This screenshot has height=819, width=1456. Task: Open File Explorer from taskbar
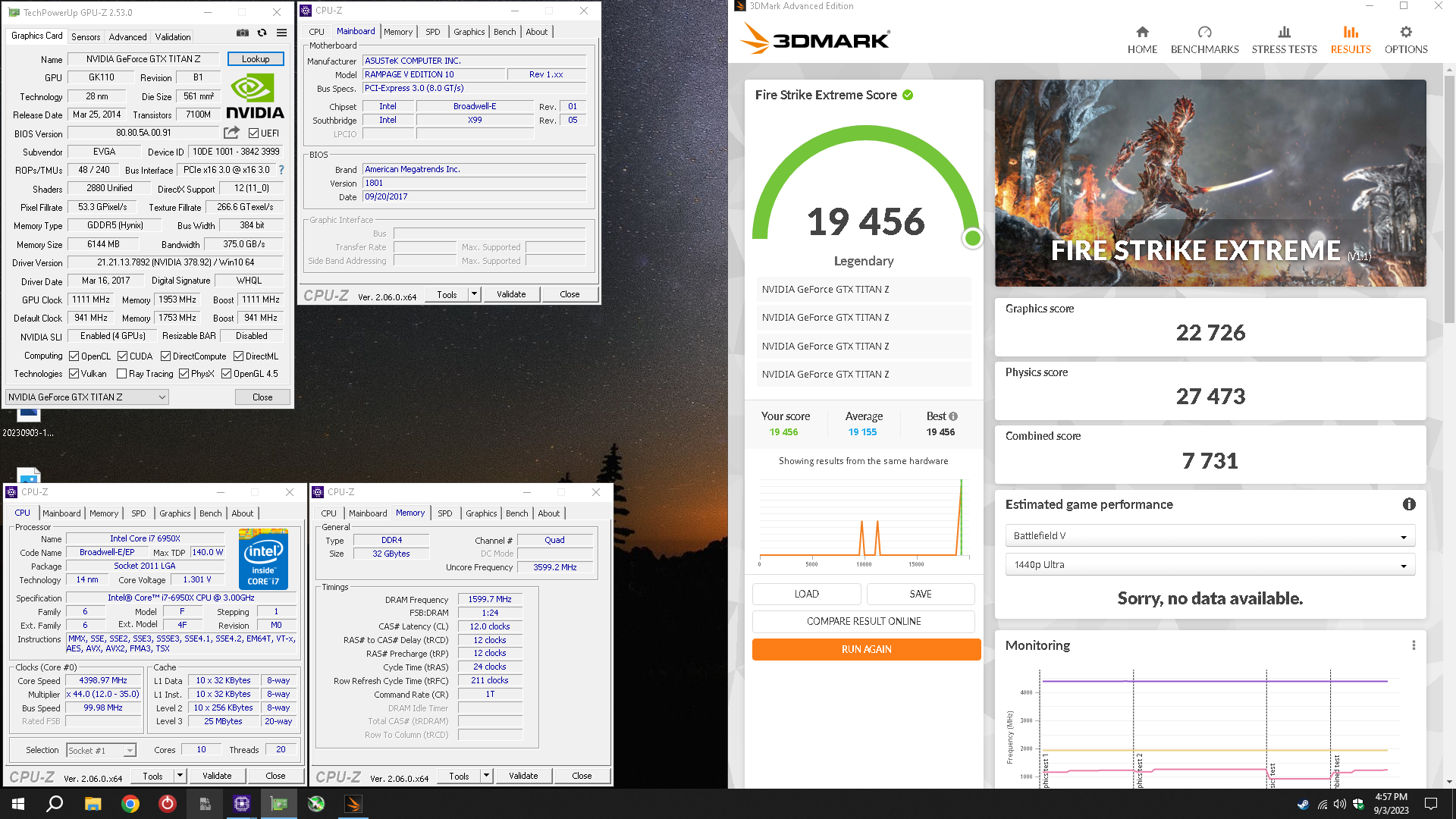click(93, 804)
